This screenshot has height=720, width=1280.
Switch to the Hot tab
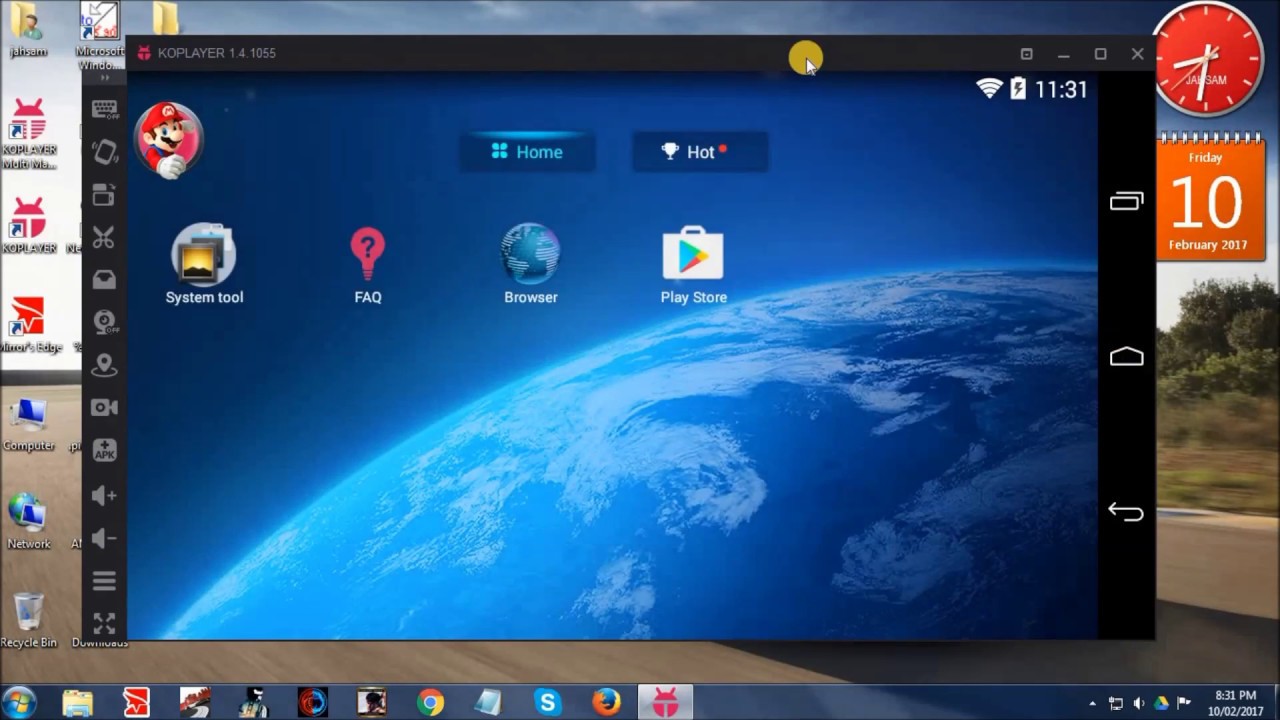(x=699, y=152)
